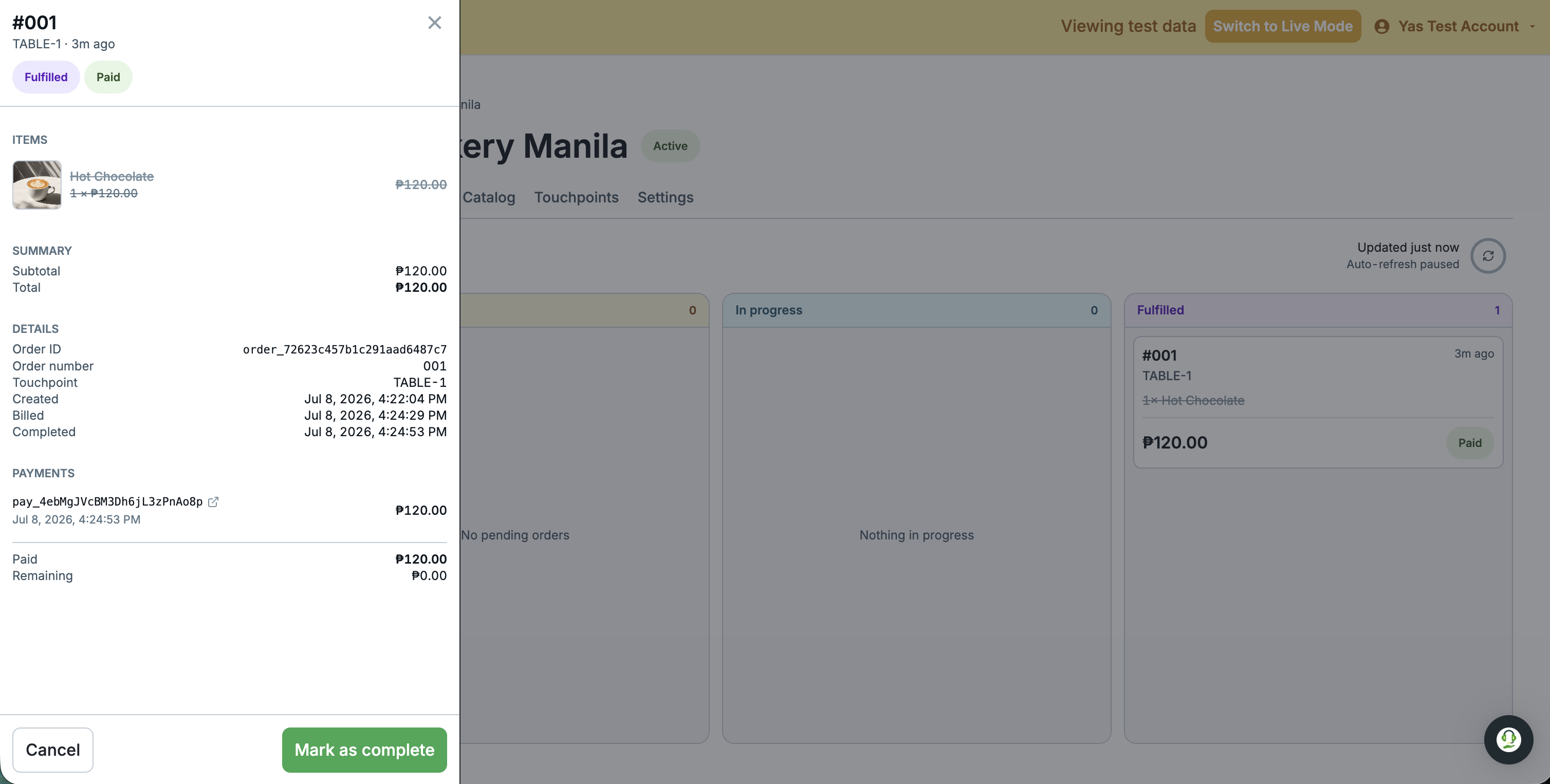The width and height of the screenshot is (1550, 784).
Task: Click the Auto-refresh paused text
Action: [x=1403, y=264]
